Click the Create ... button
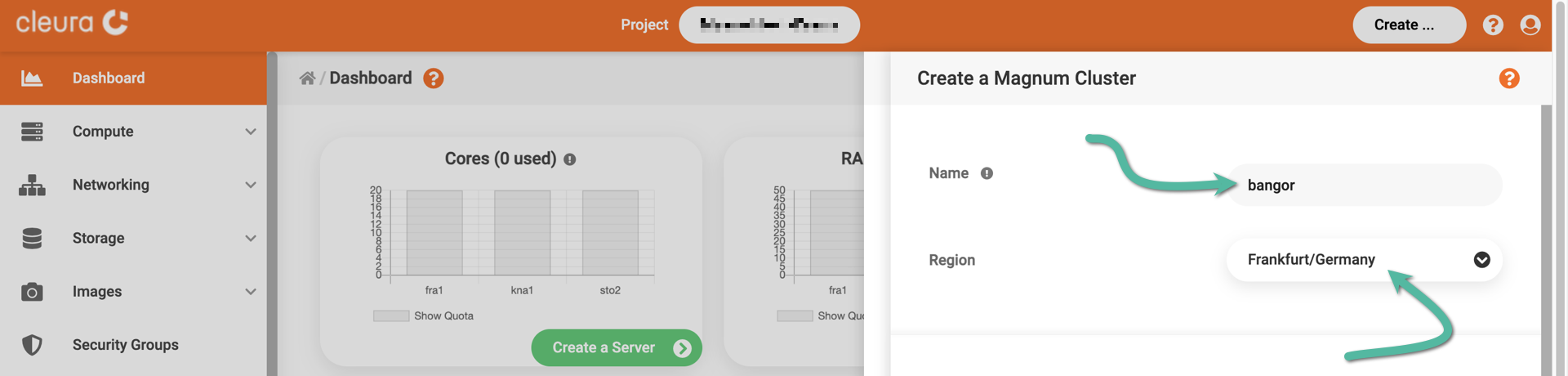 [1408, 25]
